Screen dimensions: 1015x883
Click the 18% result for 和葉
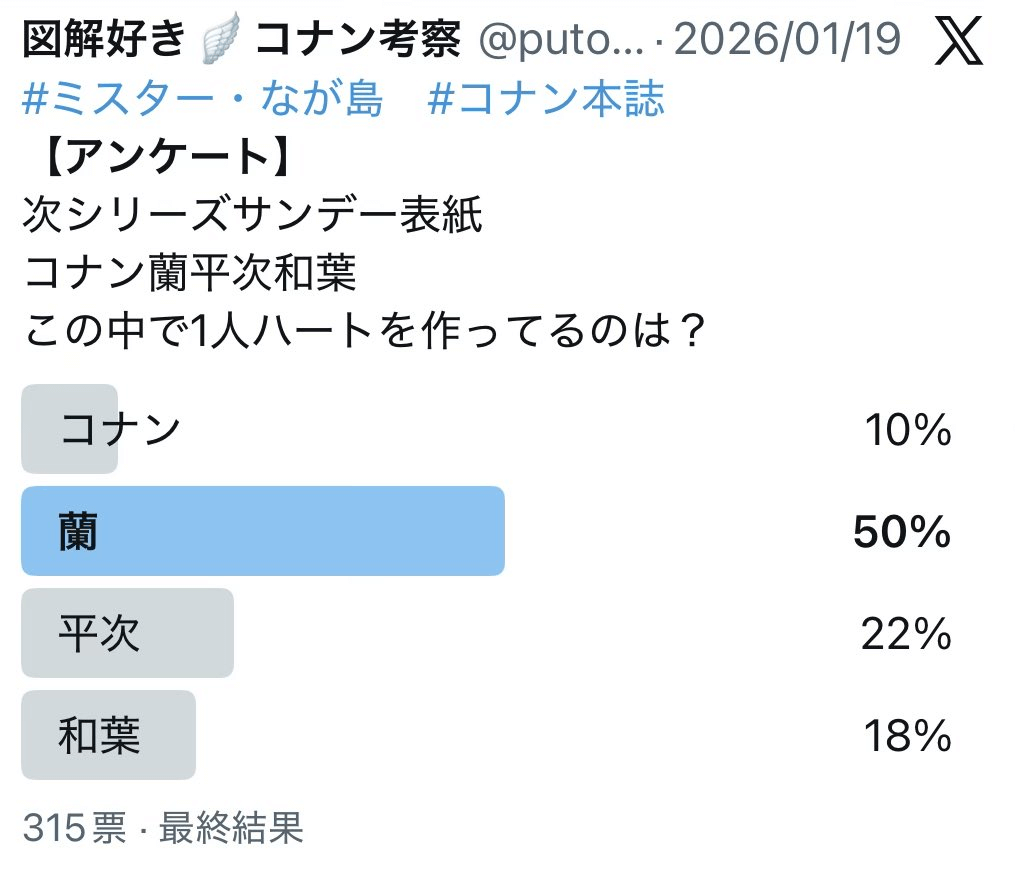(906, 737)
